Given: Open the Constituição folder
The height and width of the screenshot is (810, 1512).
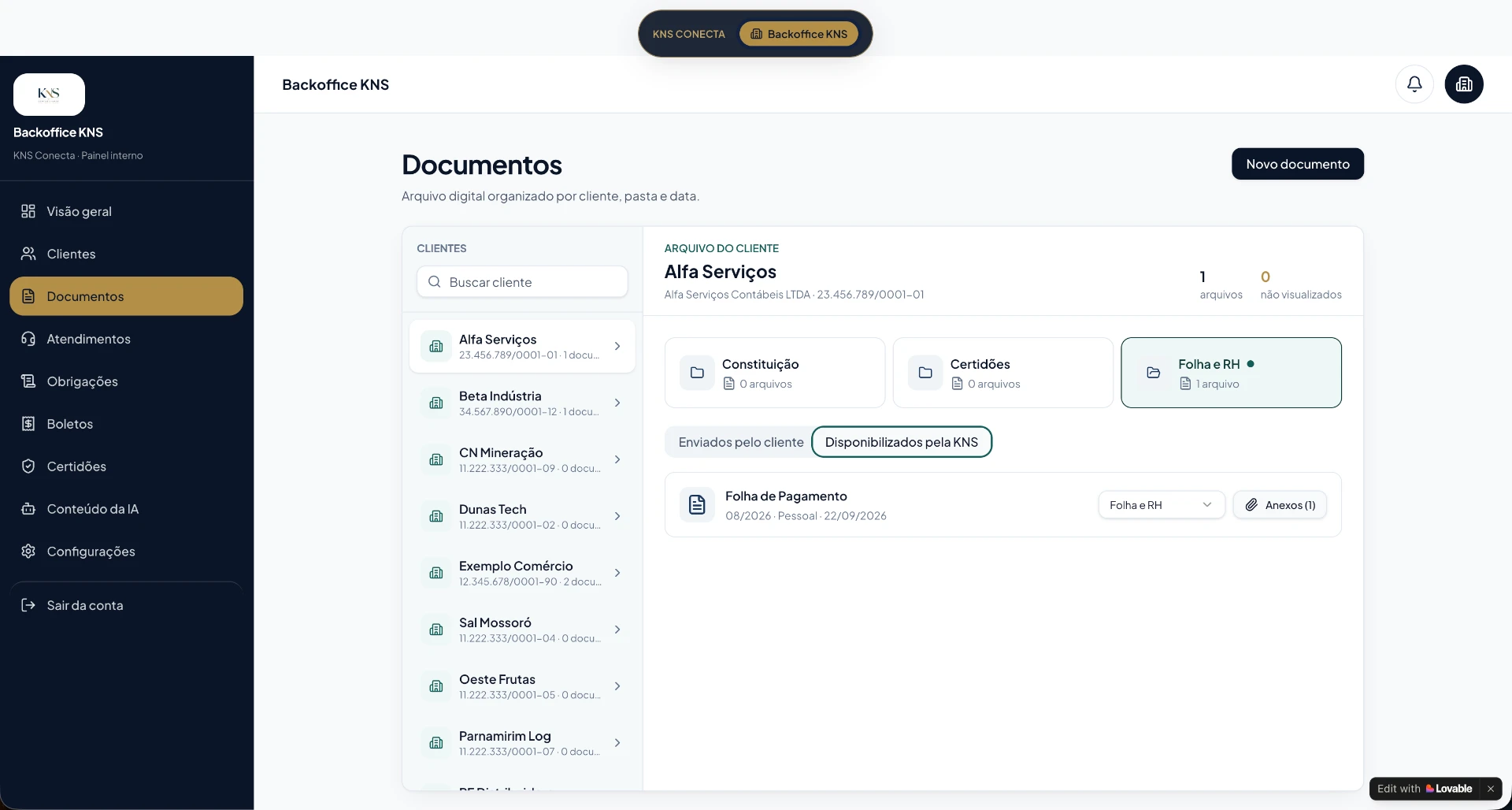Looking at the screenshot, I should 775,373.
